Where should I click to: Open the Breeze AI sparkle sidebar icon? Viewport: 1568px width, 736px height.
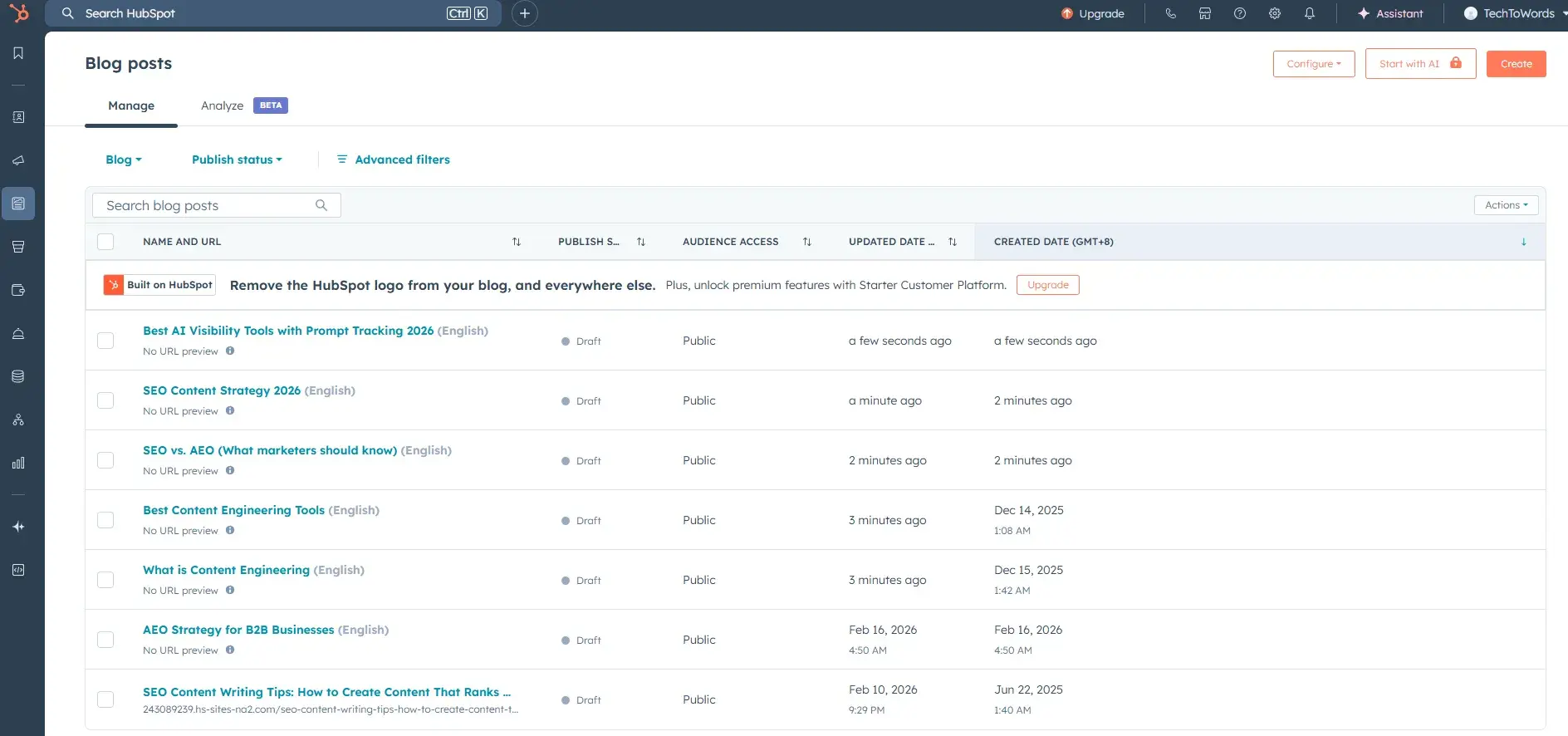[18, 527]
